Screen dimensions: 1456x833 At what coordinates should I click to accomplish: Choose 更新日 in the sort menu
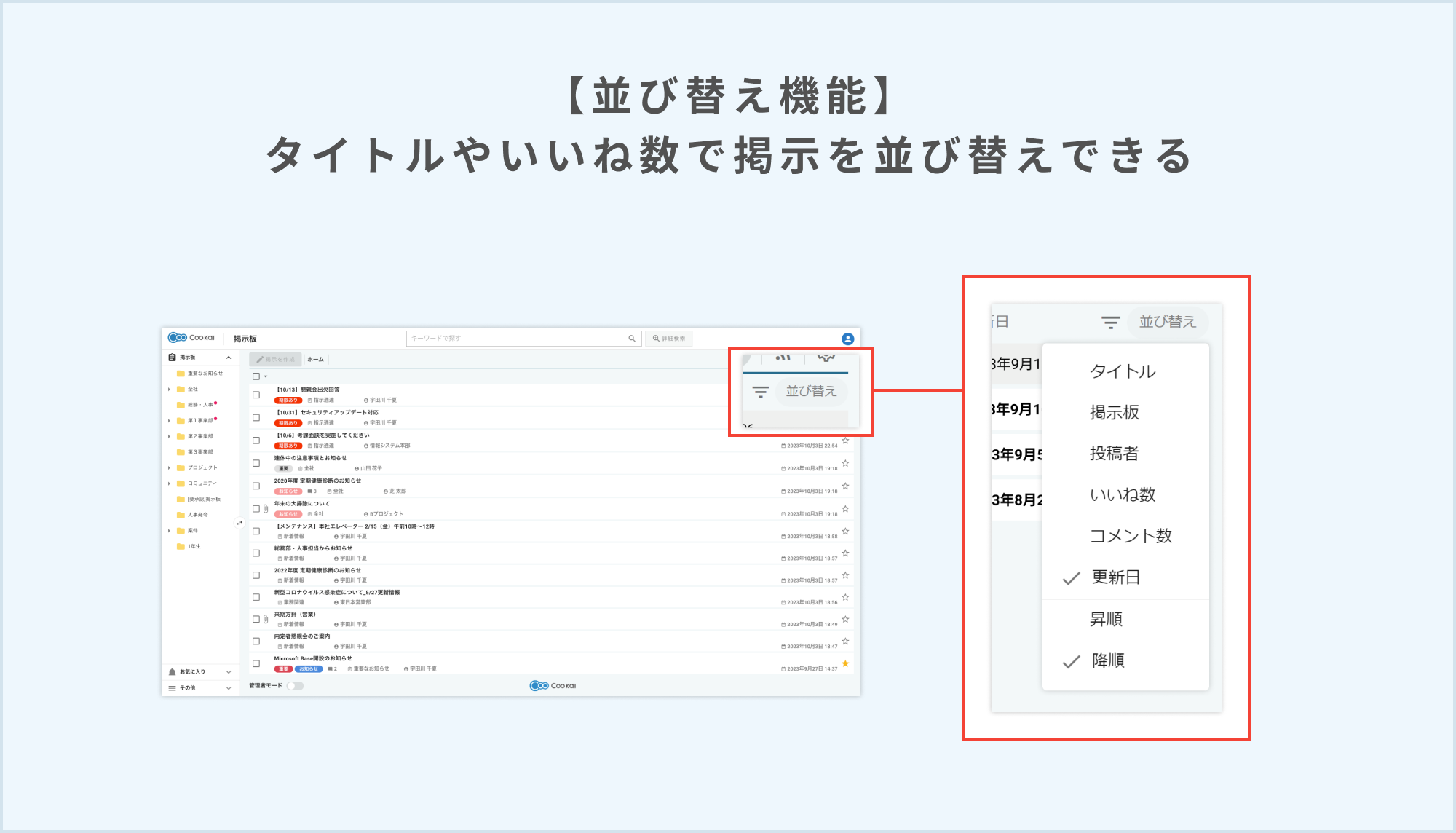tap(1125, 577)
